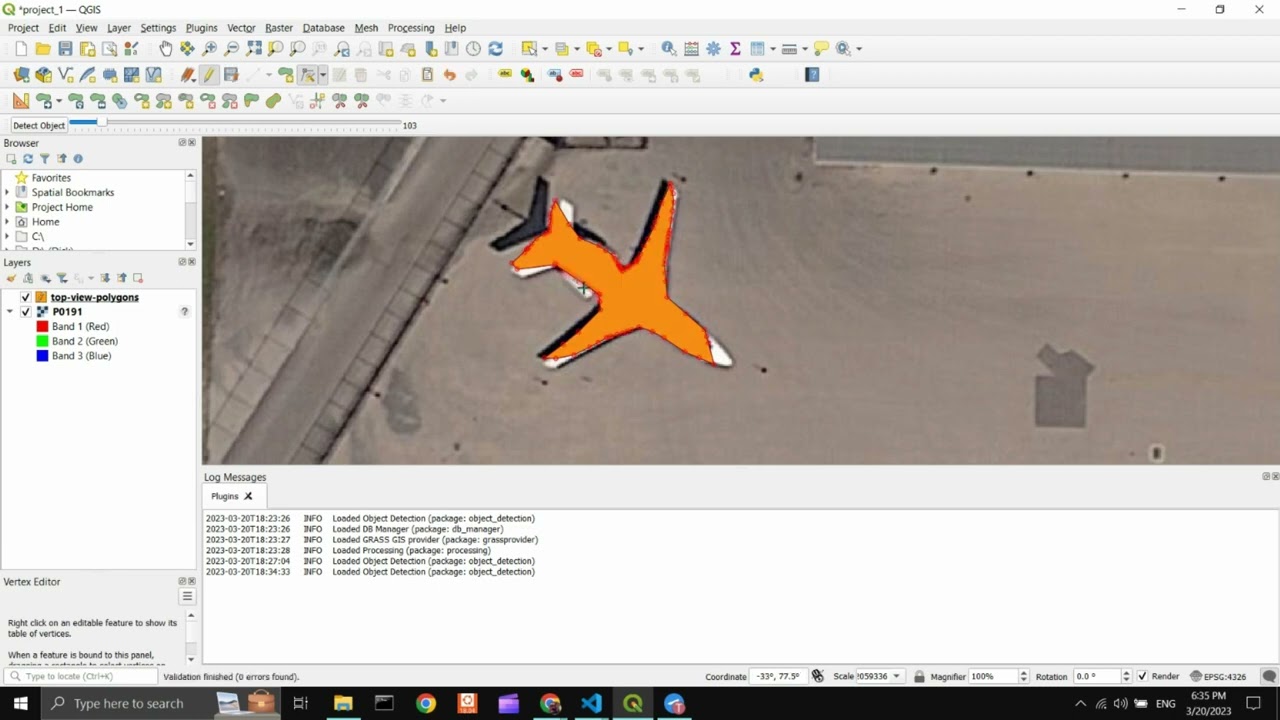Open Processing Toolbox gear icon
Image resolution: width=1280 pixels, height=720 pixels.
(713, 48)
